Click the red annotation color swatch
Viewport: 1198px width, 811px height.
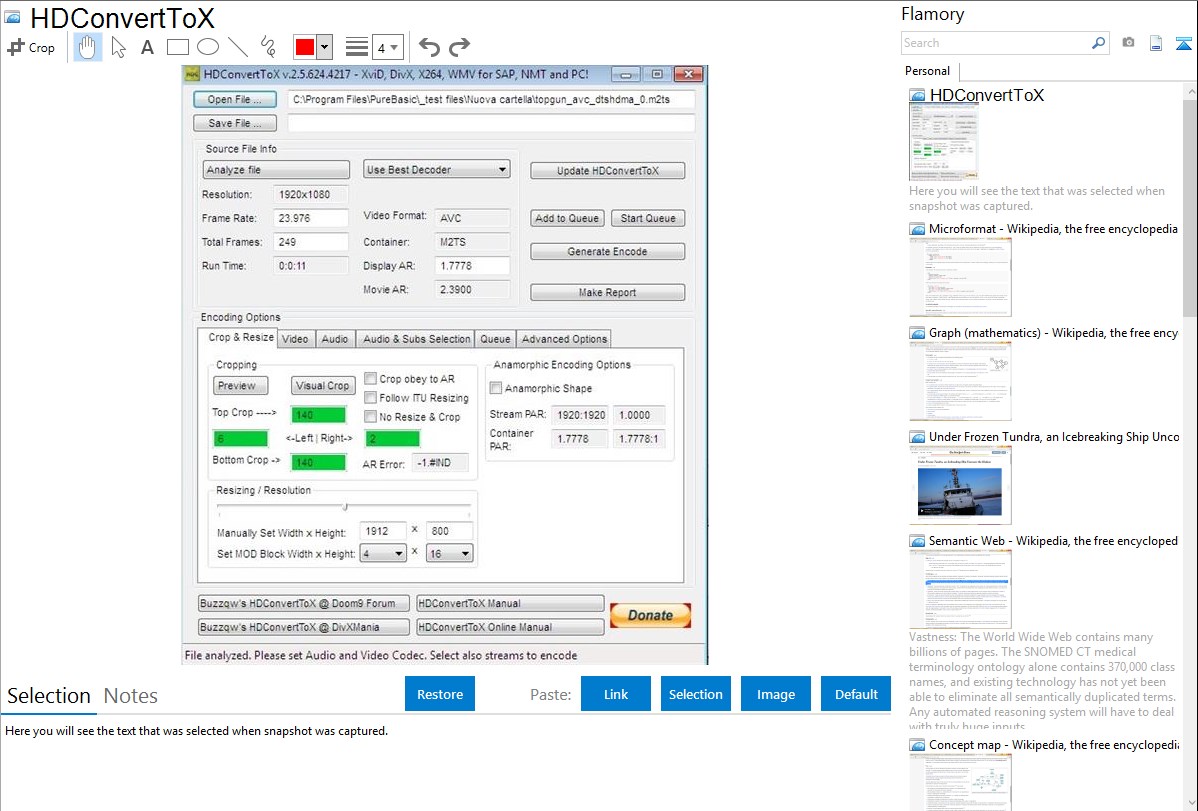pyautogui.click(x=305, y=47)
